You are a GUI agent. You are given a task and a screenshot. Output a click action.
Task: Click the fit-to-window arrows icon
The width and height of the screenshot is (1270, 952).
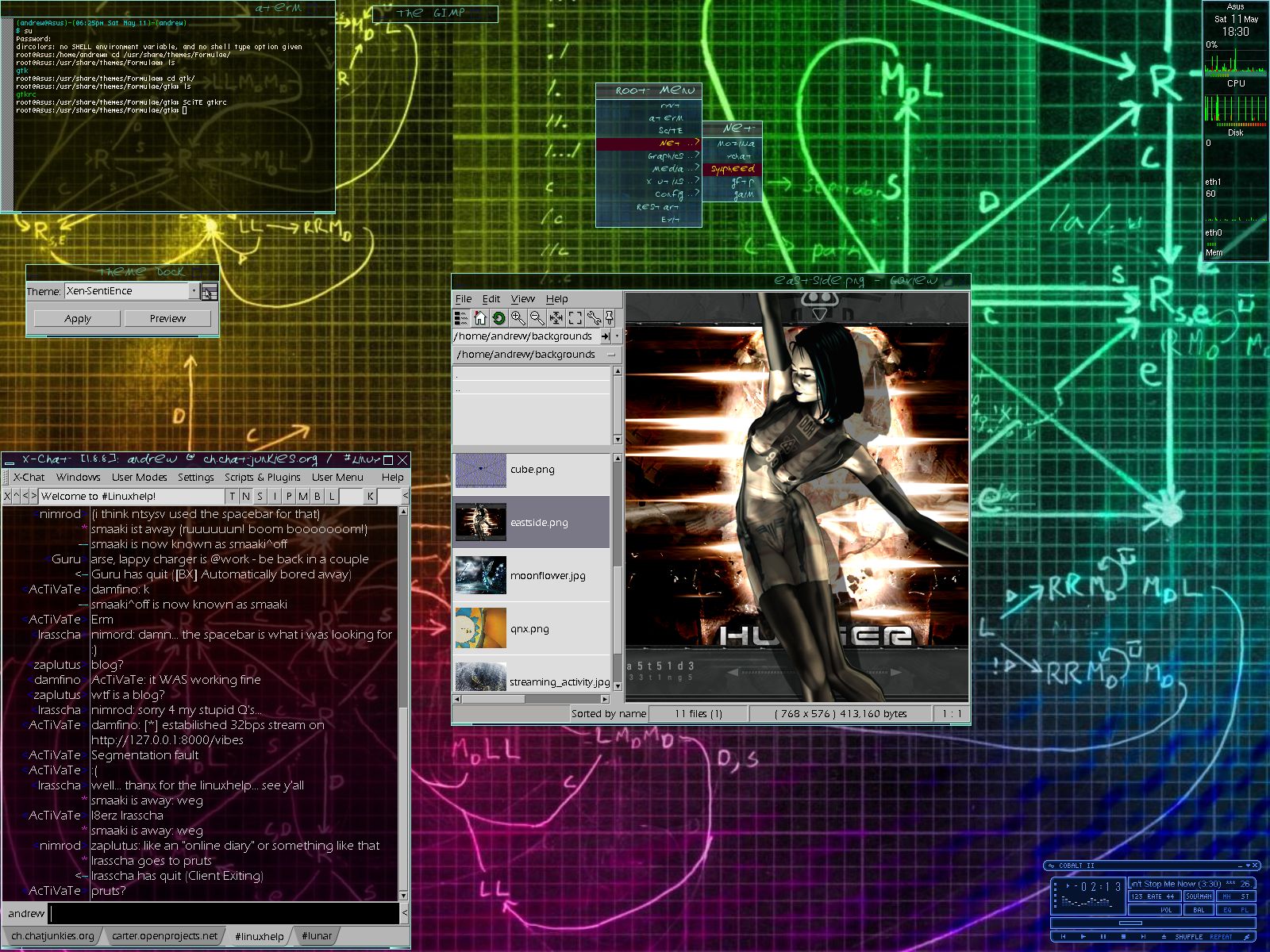click(556, 318)
